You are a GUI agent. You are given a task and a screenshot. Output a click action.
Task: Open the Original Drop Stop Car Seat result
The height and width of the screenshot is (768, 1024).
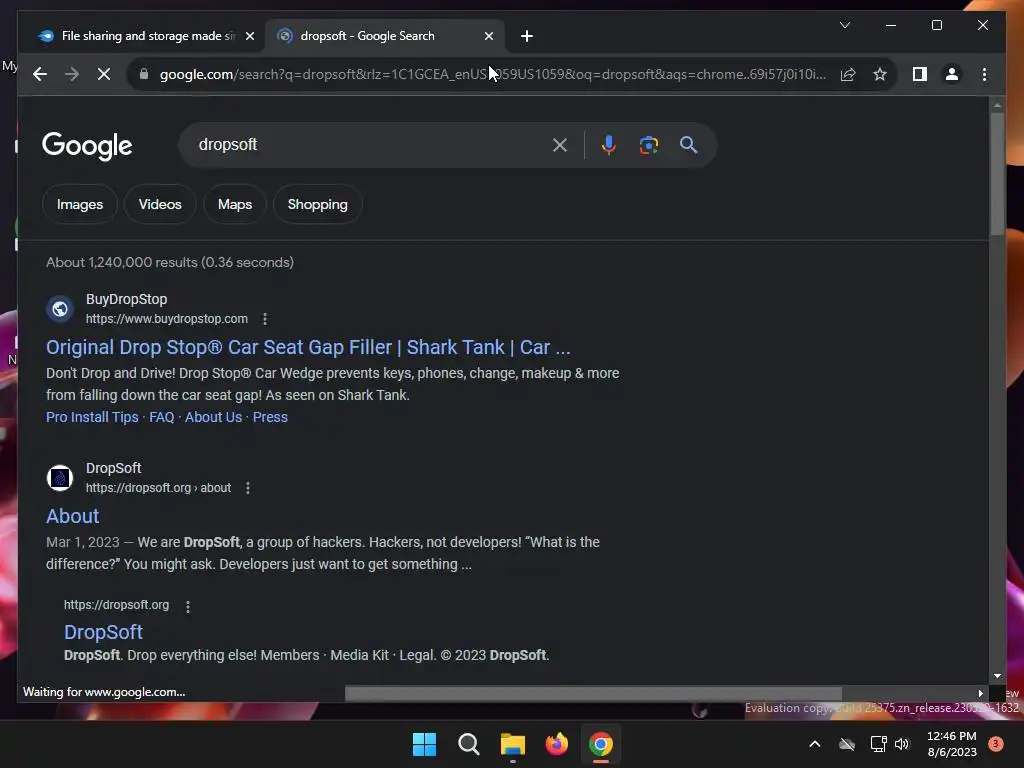point(308,347)
